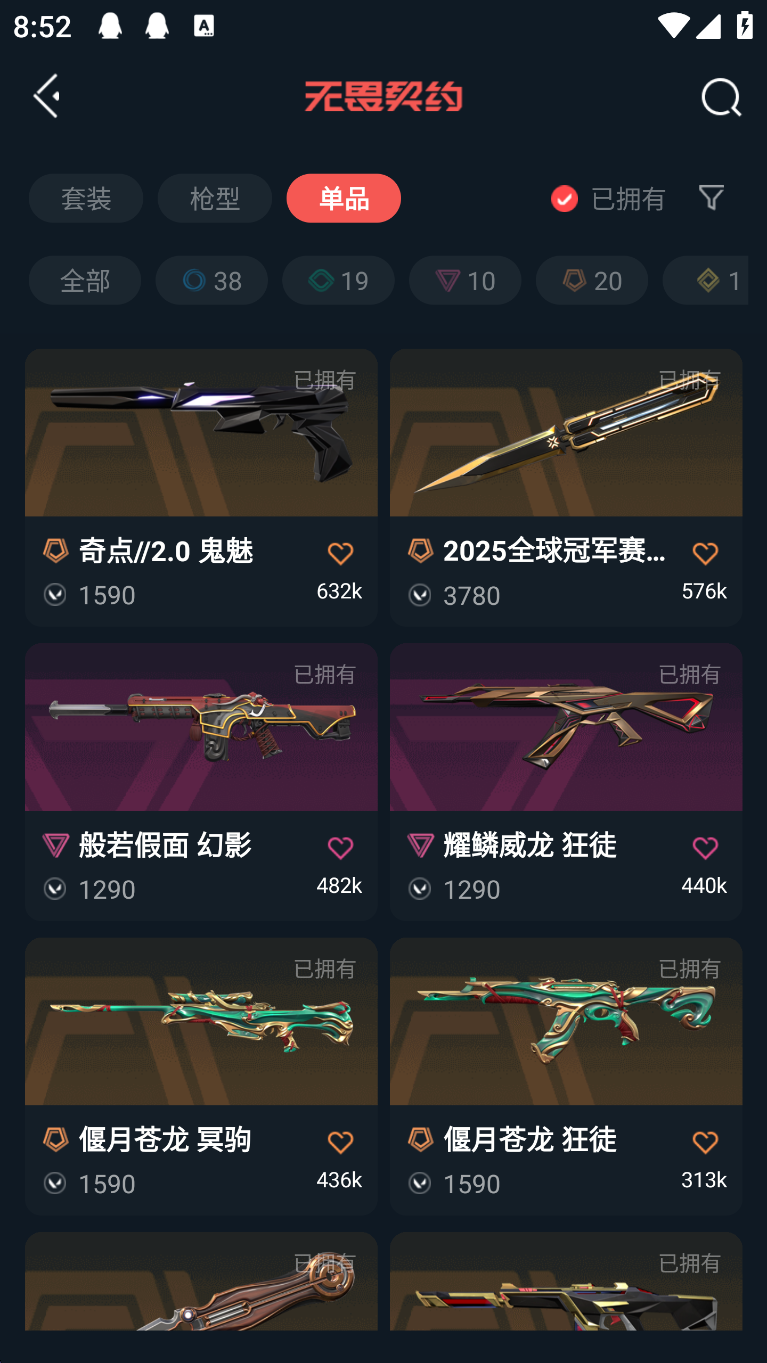Favorite the 奇点//2.0 鬼魅 skin heart
The height and width of the screenshot is (1363, 767).
click(340, 553)
